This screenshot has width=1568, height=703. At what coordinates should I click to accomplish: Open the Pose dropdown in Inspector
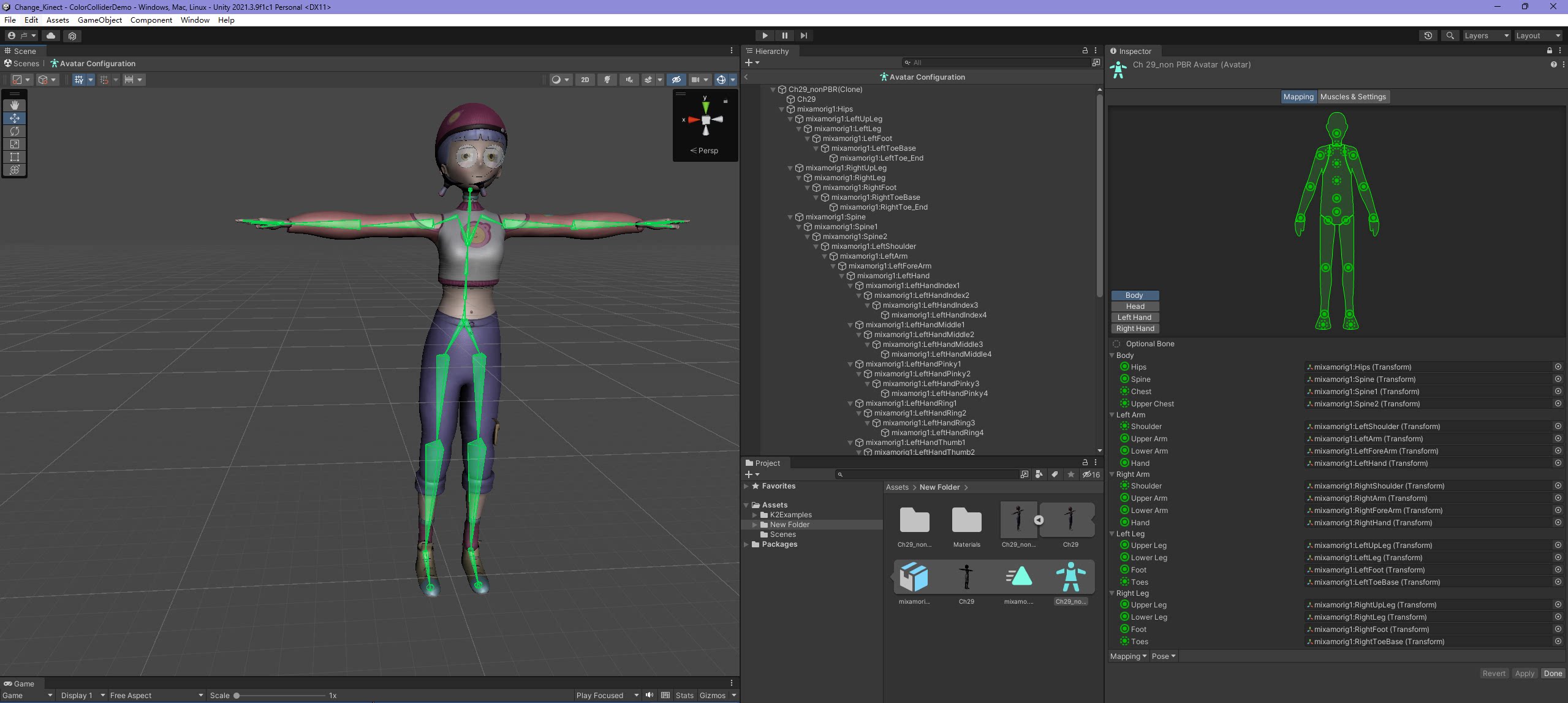tap(1163, 656)
